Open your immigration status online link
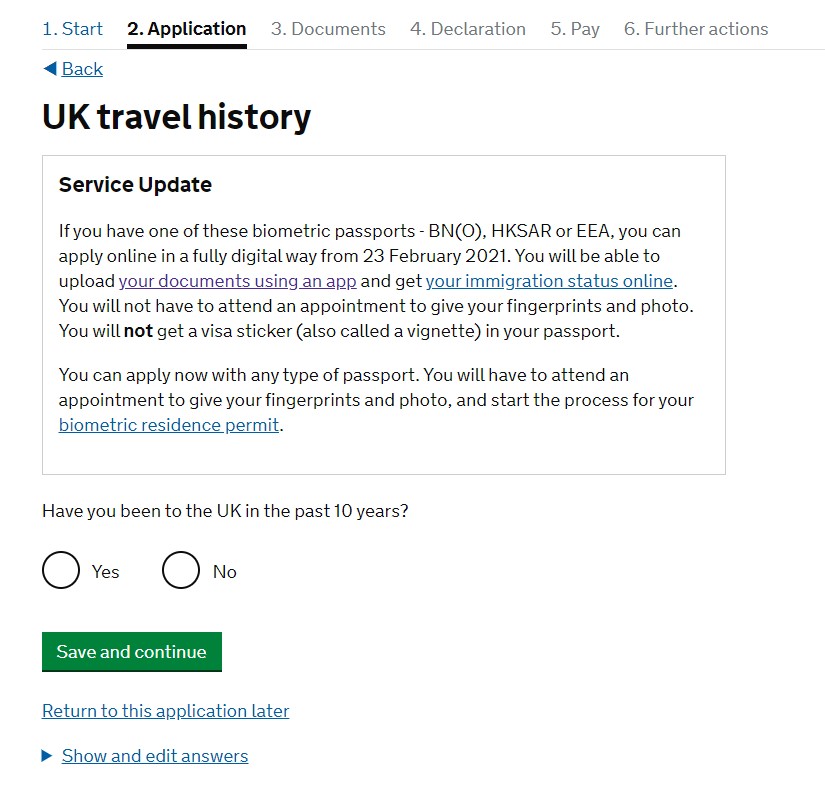This screenshot has width=825, height=794. click(x=549, y=281)
